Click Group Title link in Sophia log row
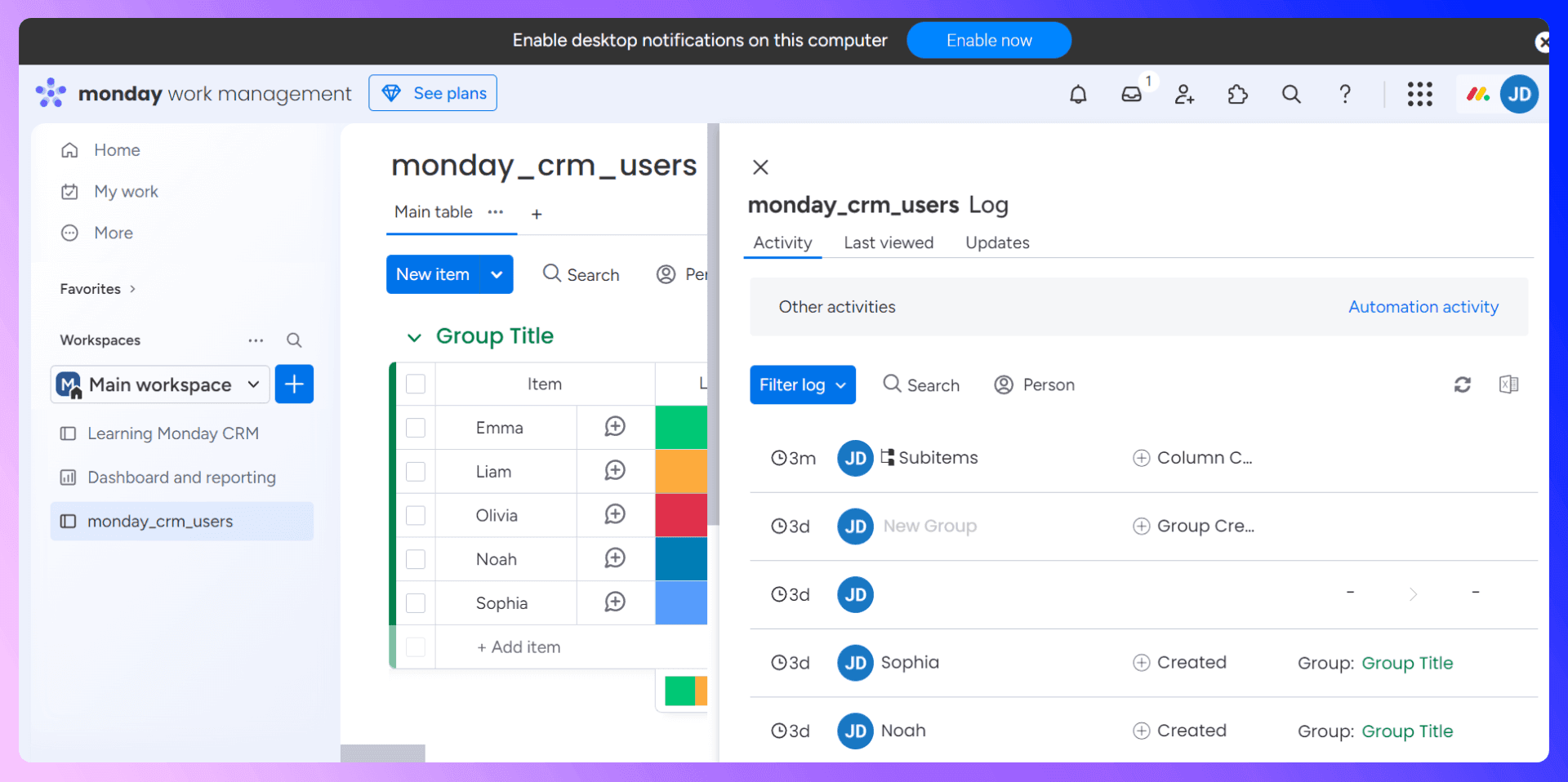Screen dimensions: 1568x782 pos(1407,663)
